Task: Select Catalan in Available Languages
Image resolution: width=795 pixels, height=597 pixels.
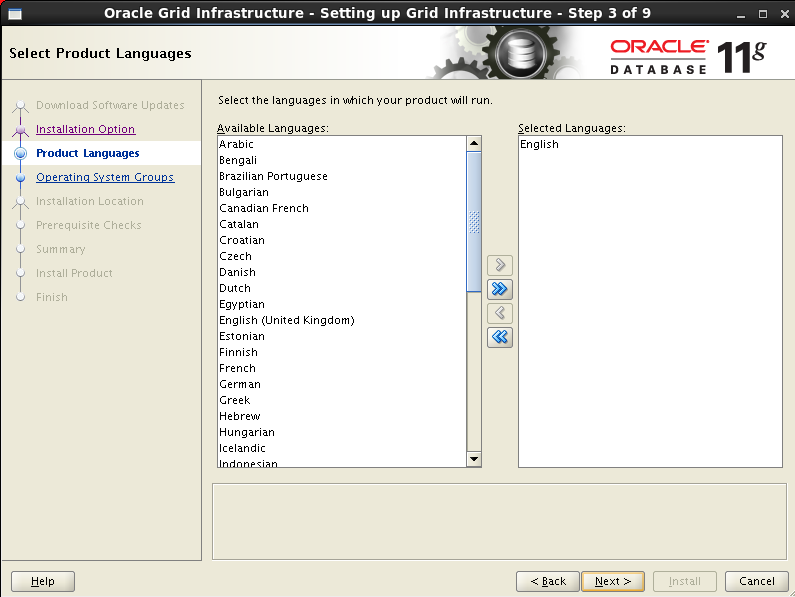Action: pyautogui.click(x=341, y=224)
